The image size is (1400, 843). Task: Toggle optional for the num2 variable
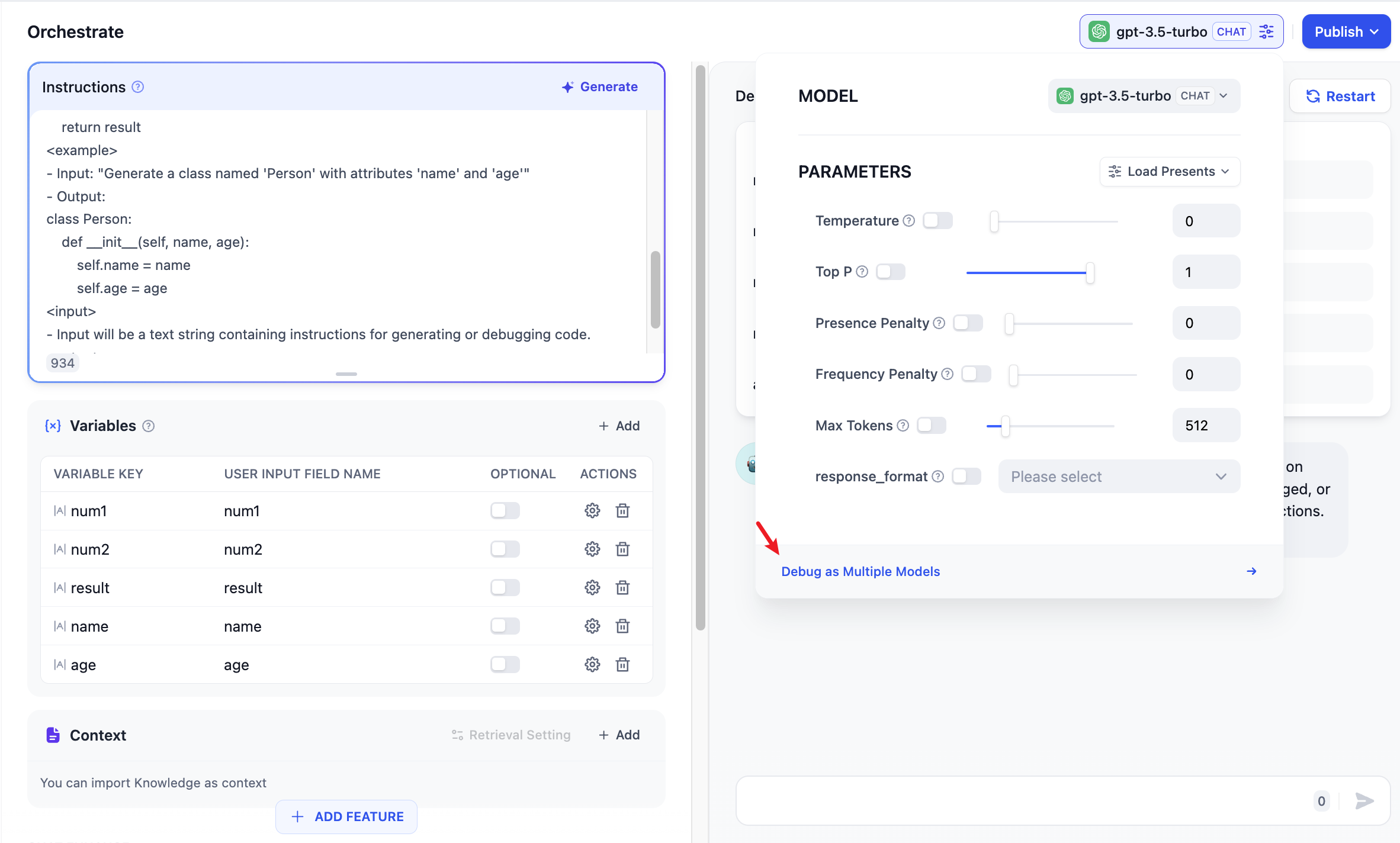(505, 549)
